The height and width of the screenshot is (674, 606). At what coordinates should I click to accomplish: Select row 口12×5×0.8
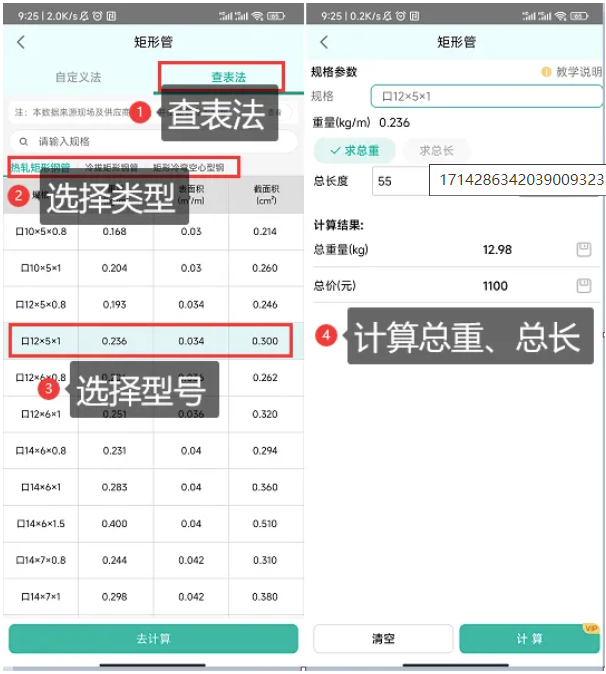click(x=153, y=305)
